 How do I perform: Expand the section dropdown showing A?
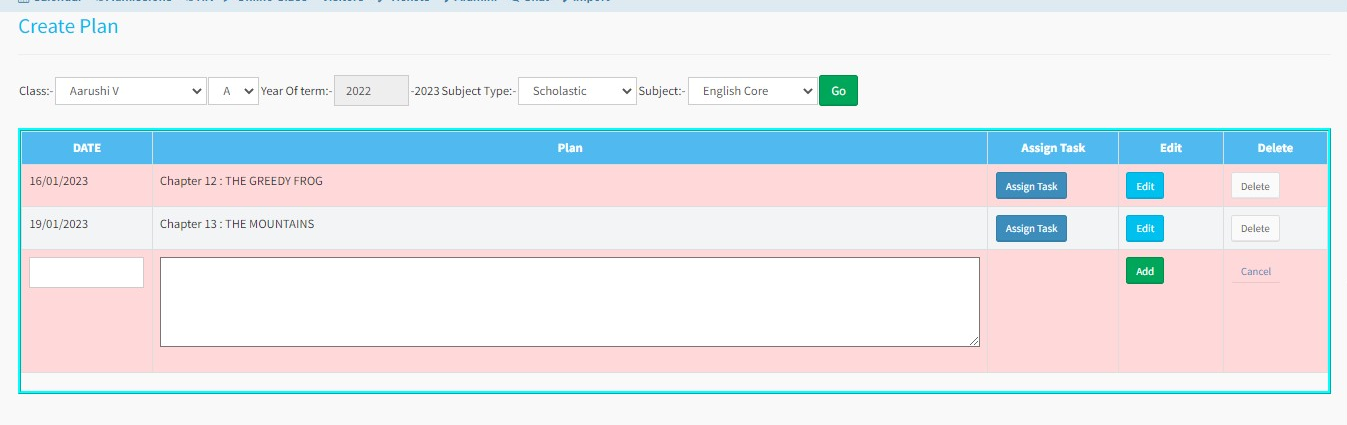coord(233,91)
